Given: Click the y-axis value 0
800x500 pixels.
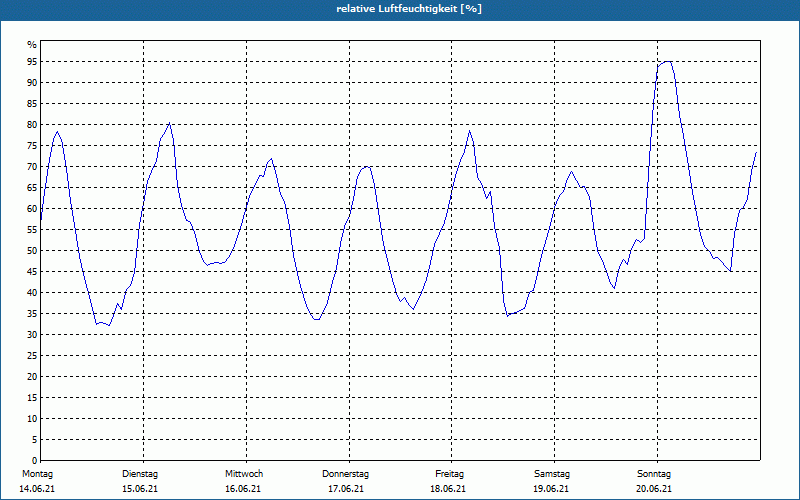Looking at the screenshot, I should (35, 461).
